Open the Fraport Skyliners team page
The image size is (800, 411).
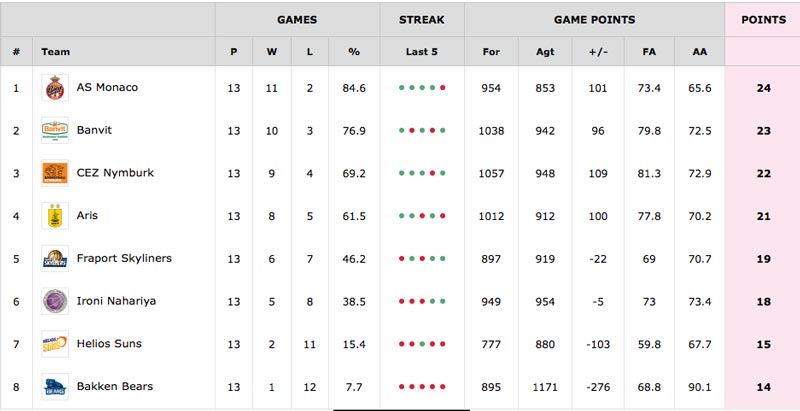pos(124,258)
